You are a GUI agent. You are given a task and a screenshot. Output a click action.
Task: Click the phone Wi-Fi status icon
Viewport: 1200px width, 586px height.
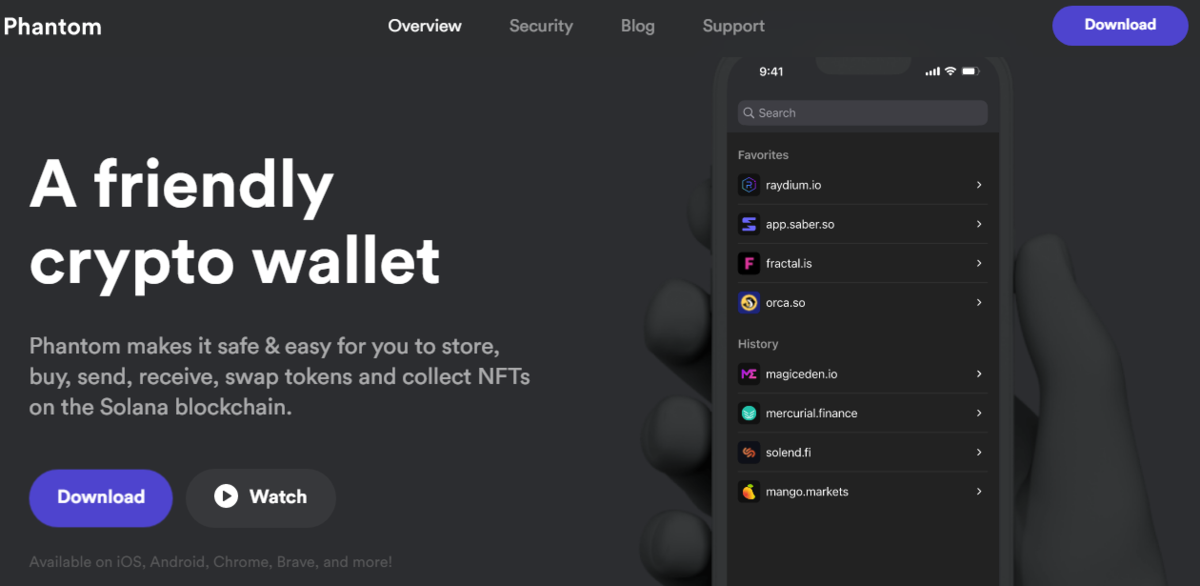[x=951, y=71]
